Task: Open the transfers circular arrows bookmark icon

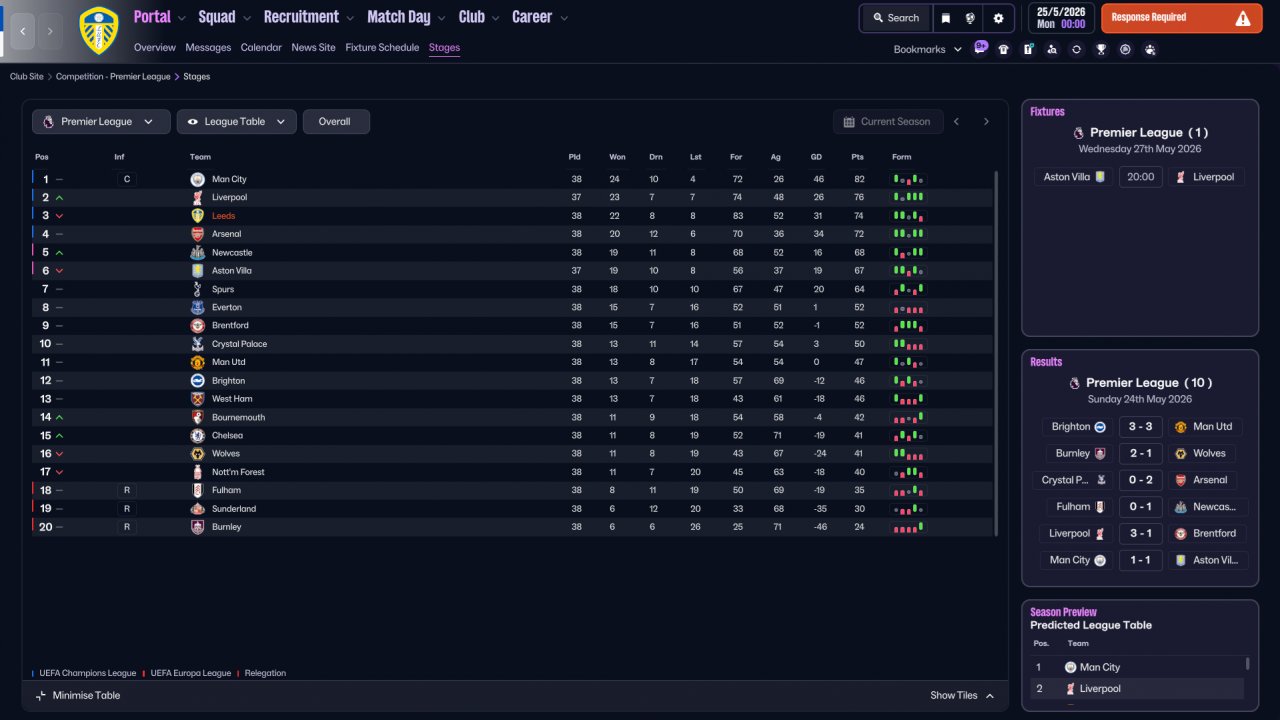Action: [x=1076, y=49]
